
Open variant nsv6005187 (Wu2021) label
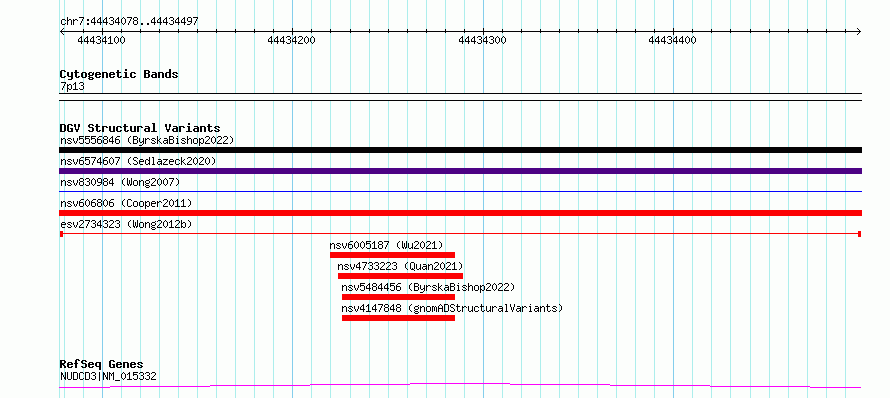tap(386, 245)
